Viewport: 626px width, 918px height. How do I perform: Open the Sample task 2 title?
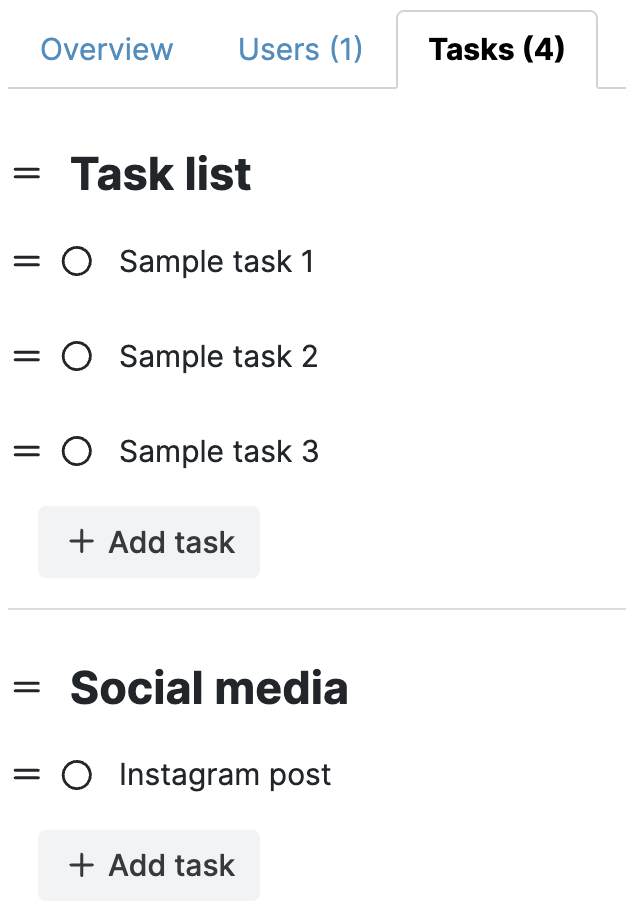pyautogui.click(x=218, y=356)
